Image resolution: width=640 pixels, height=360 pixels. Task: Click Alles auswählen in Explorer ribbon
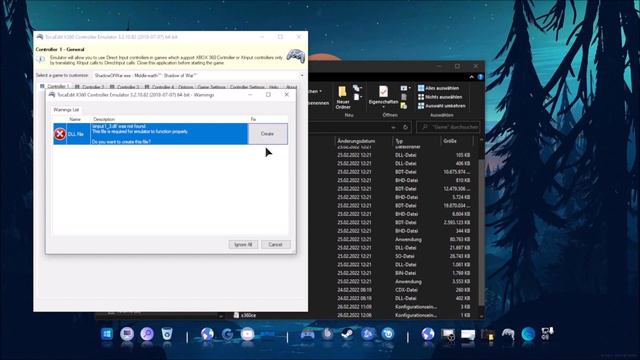[x=438, y=88]
